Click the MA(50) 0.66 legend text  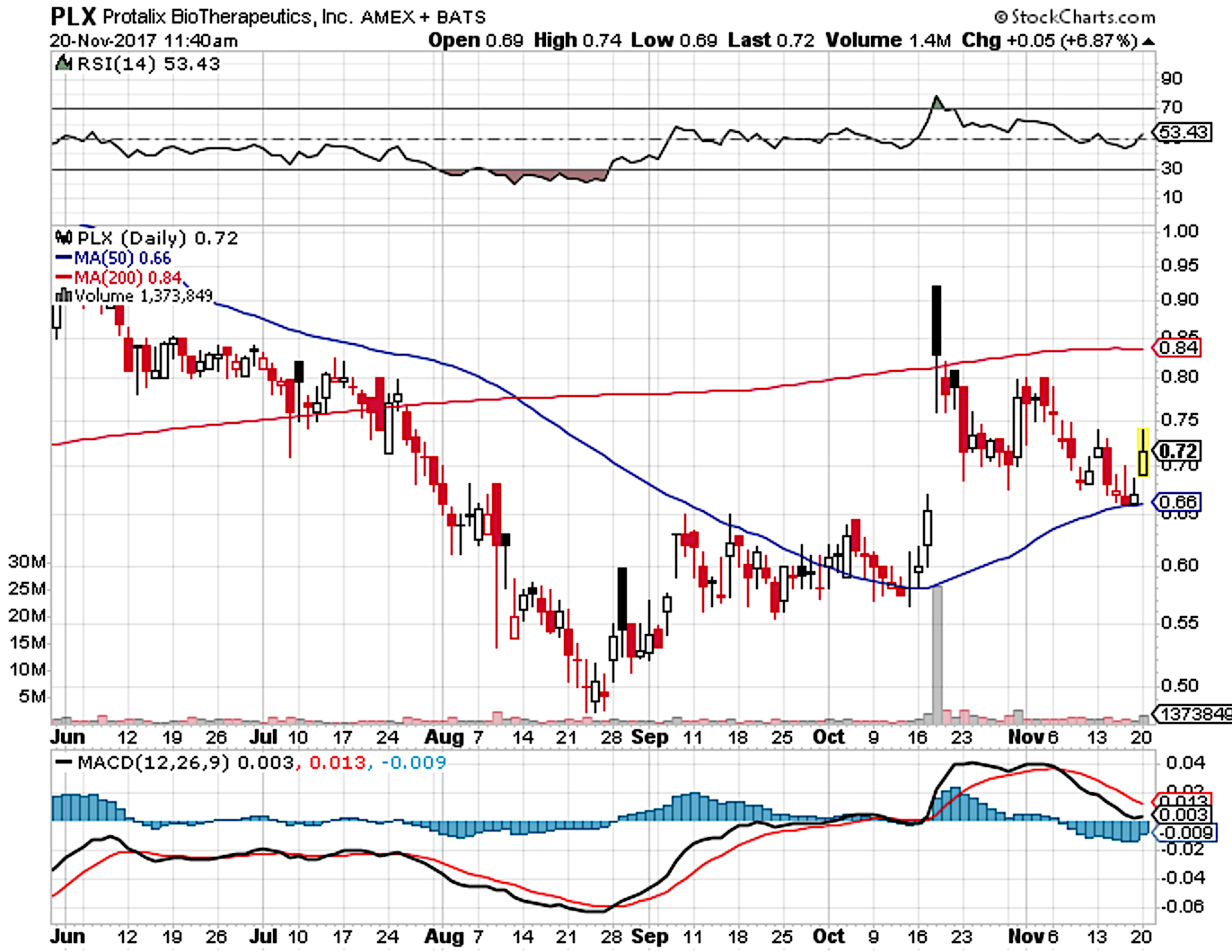[x=122, y=259]
